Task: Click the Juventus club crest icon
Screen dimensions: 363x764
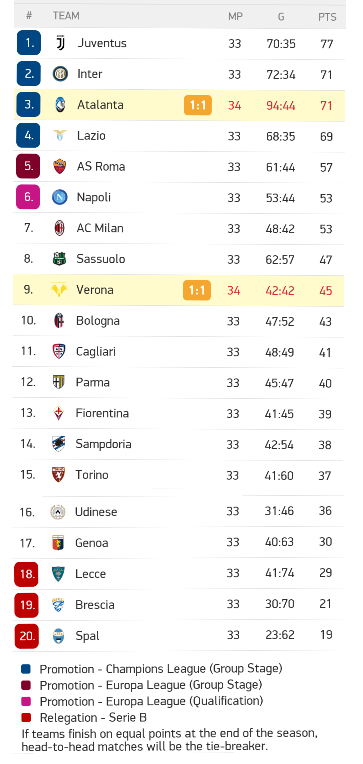Action: coord(60,43)
